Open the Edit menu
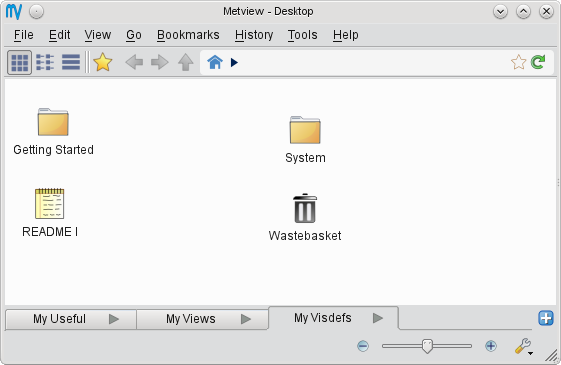This screenshot has width=561, height=365. tap(59, 35)
